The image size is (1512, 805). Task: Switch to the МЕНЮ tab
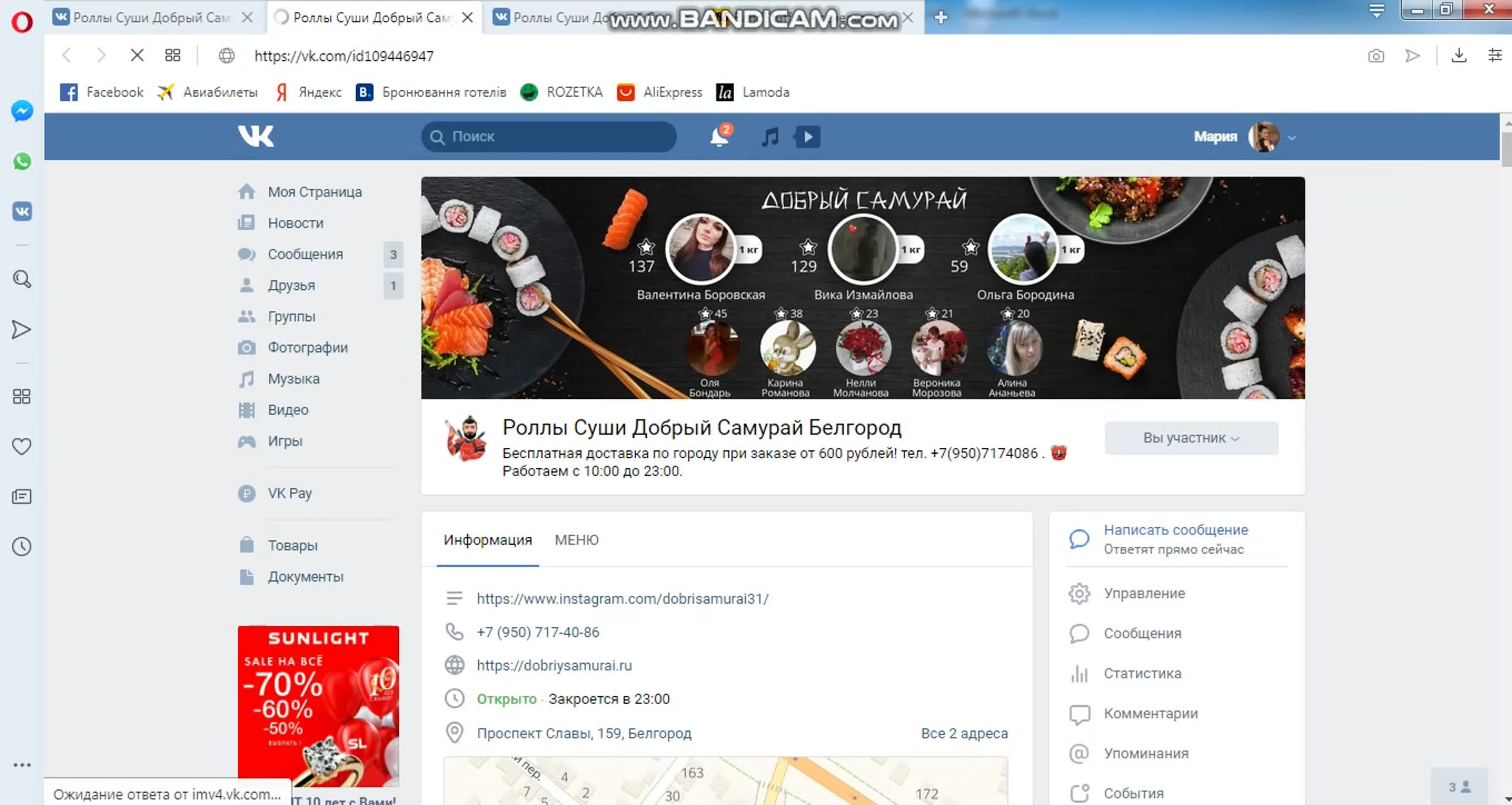coord(576,540)
